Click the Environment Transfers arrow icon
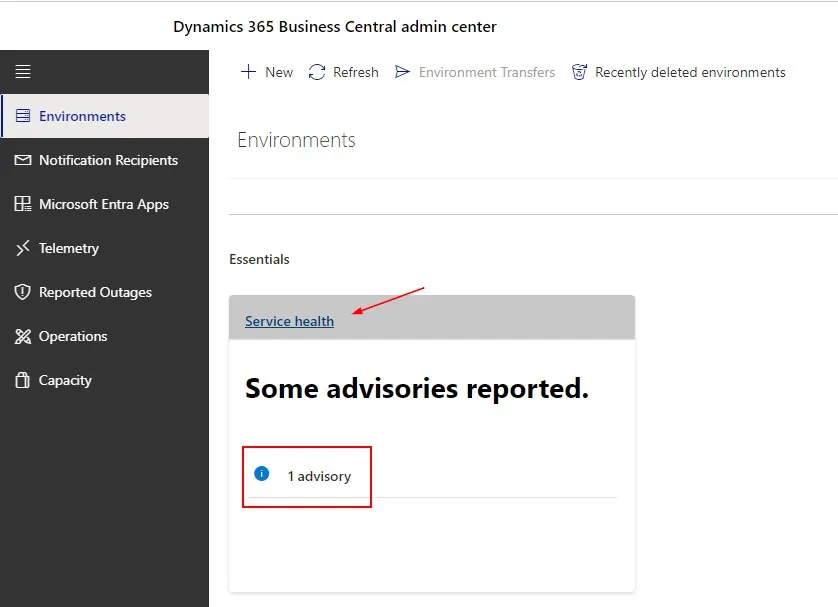The height and width of the screenshot is (607, 838). point(402,72)
